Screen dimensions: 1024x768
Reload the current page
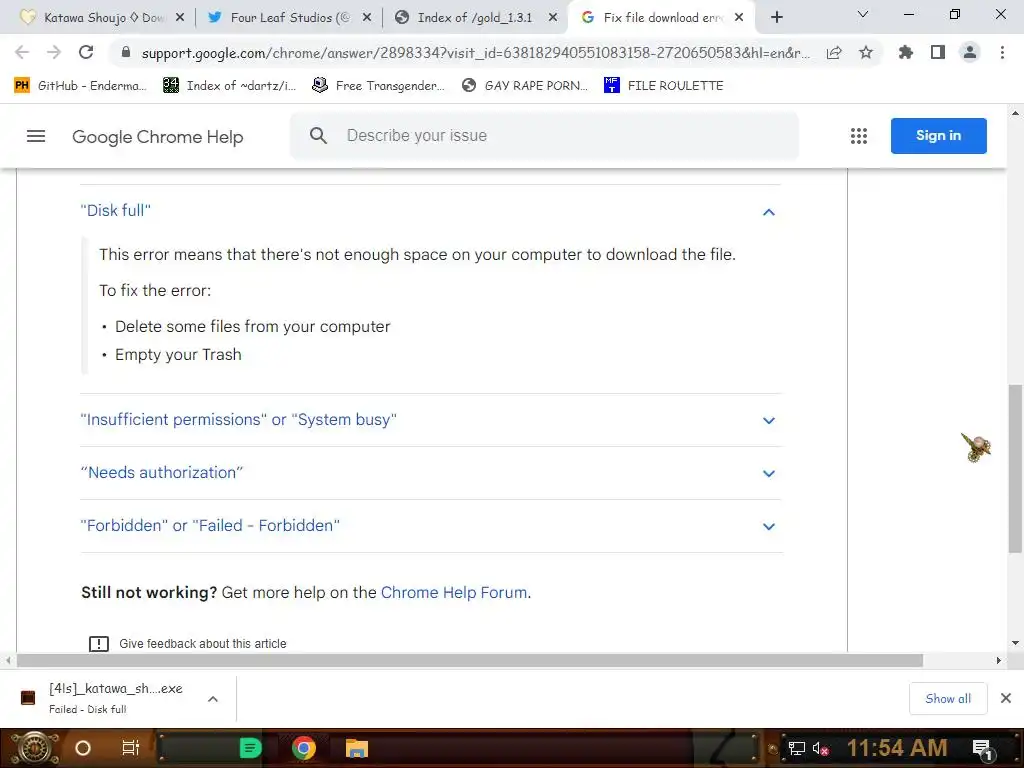(x=86, y=52)
